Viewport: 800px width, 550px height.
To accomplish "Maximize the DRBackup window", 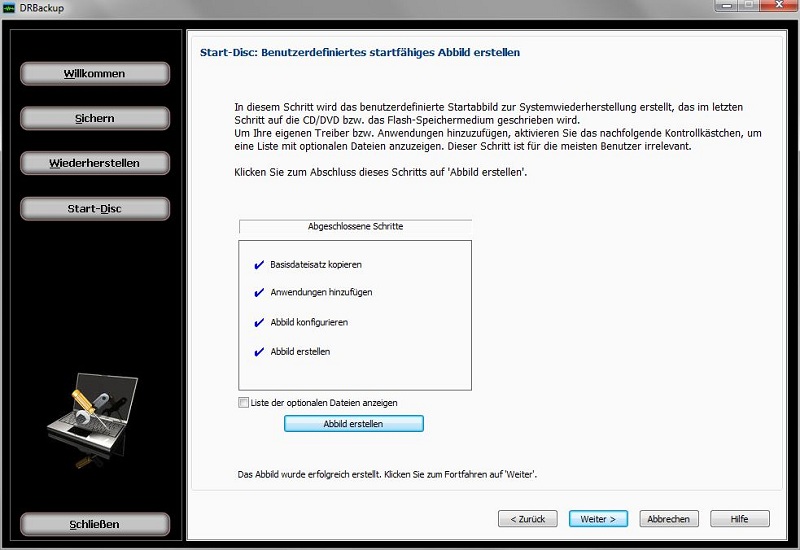I will coord(748,5).
